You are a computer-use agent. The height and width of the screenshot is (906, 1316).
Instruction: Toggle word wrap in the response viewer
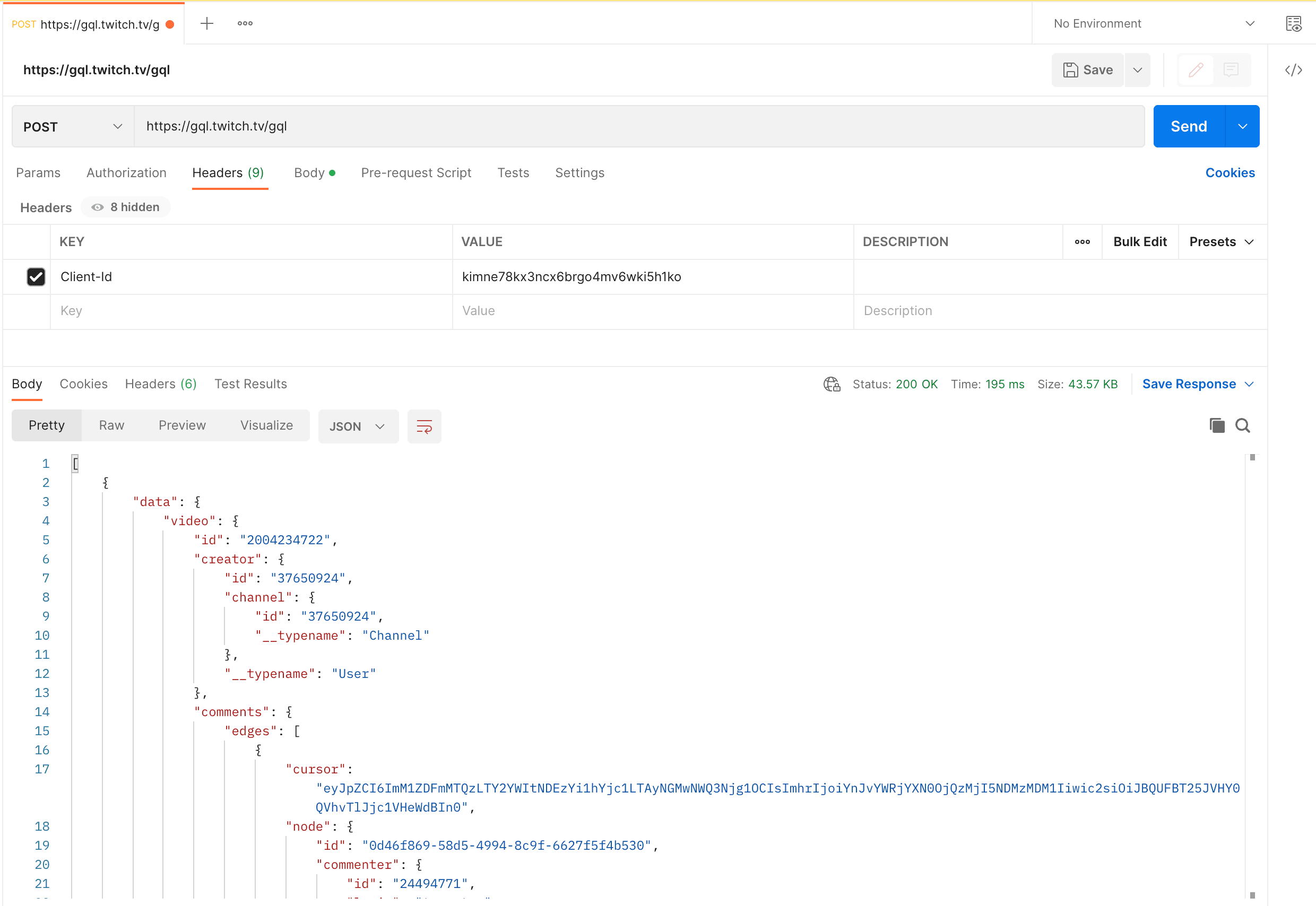click(424, 426)
